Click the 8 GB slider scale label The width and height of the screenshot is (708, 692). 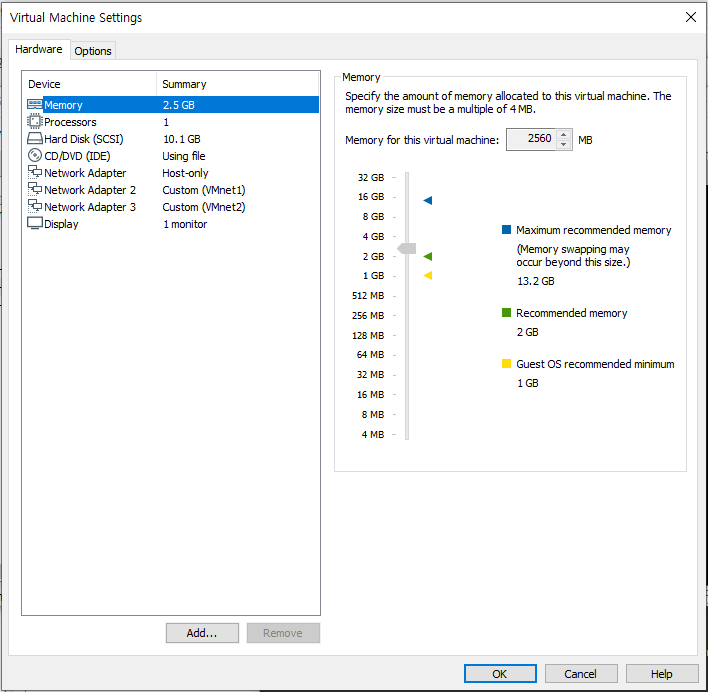pos(373,217)
